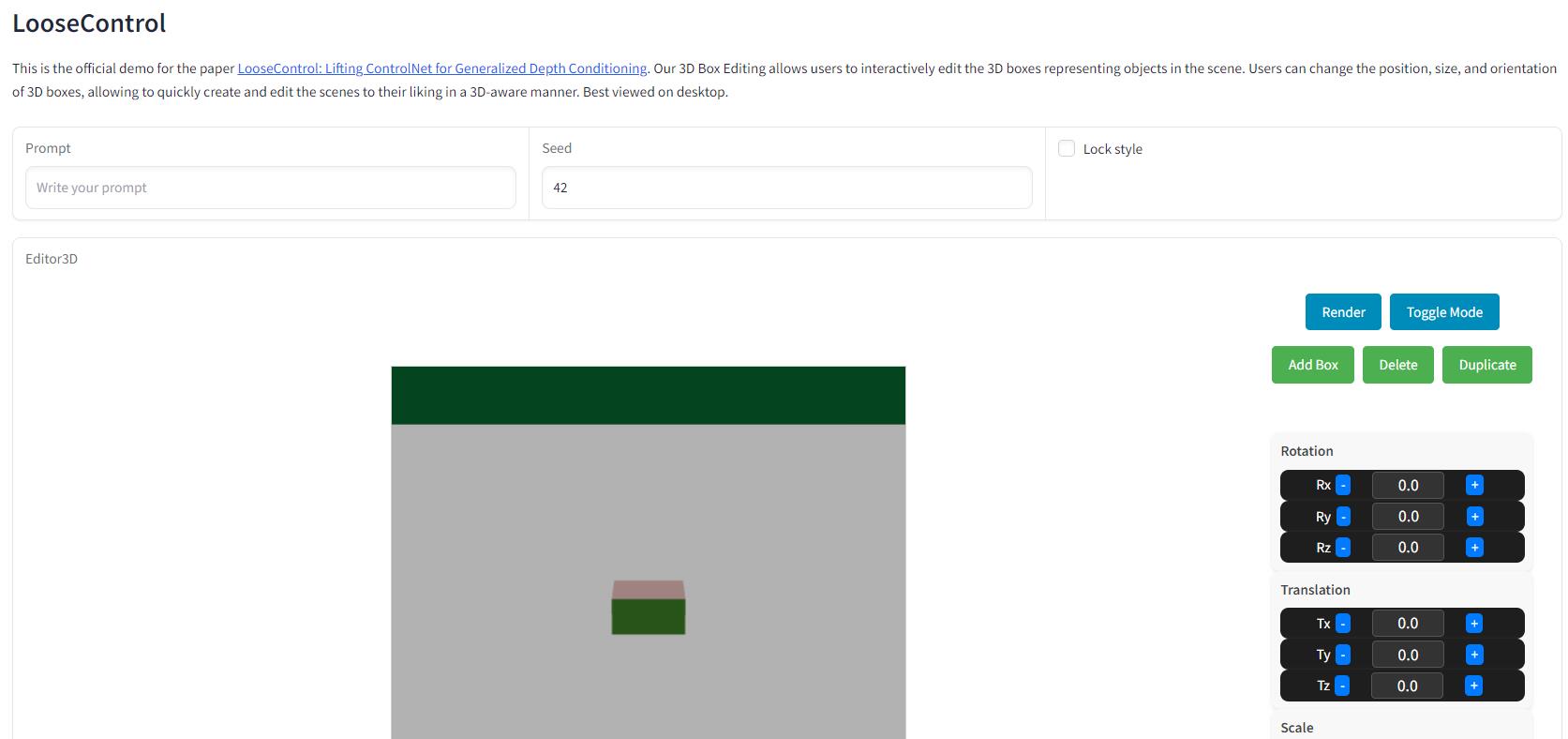Click the Ty minus button
This screenshot has height=739, width=1568.
(x=1342, y=655)
